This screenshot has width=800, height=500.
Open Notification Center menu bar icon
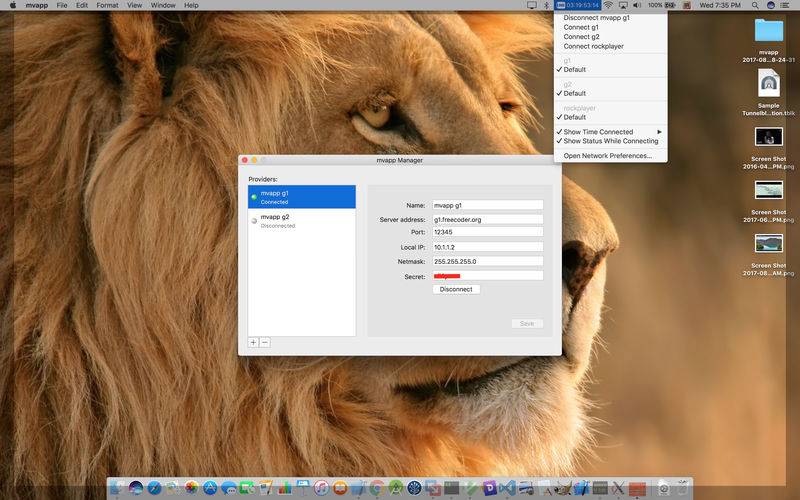pos(785,5)
